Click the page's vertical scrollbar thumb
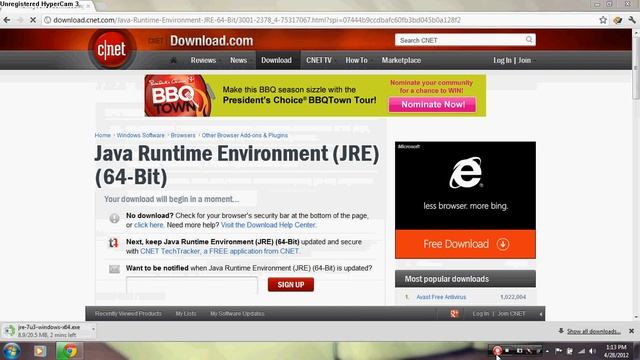Screen dimensions: 640x360 click(x=636, y=67)
